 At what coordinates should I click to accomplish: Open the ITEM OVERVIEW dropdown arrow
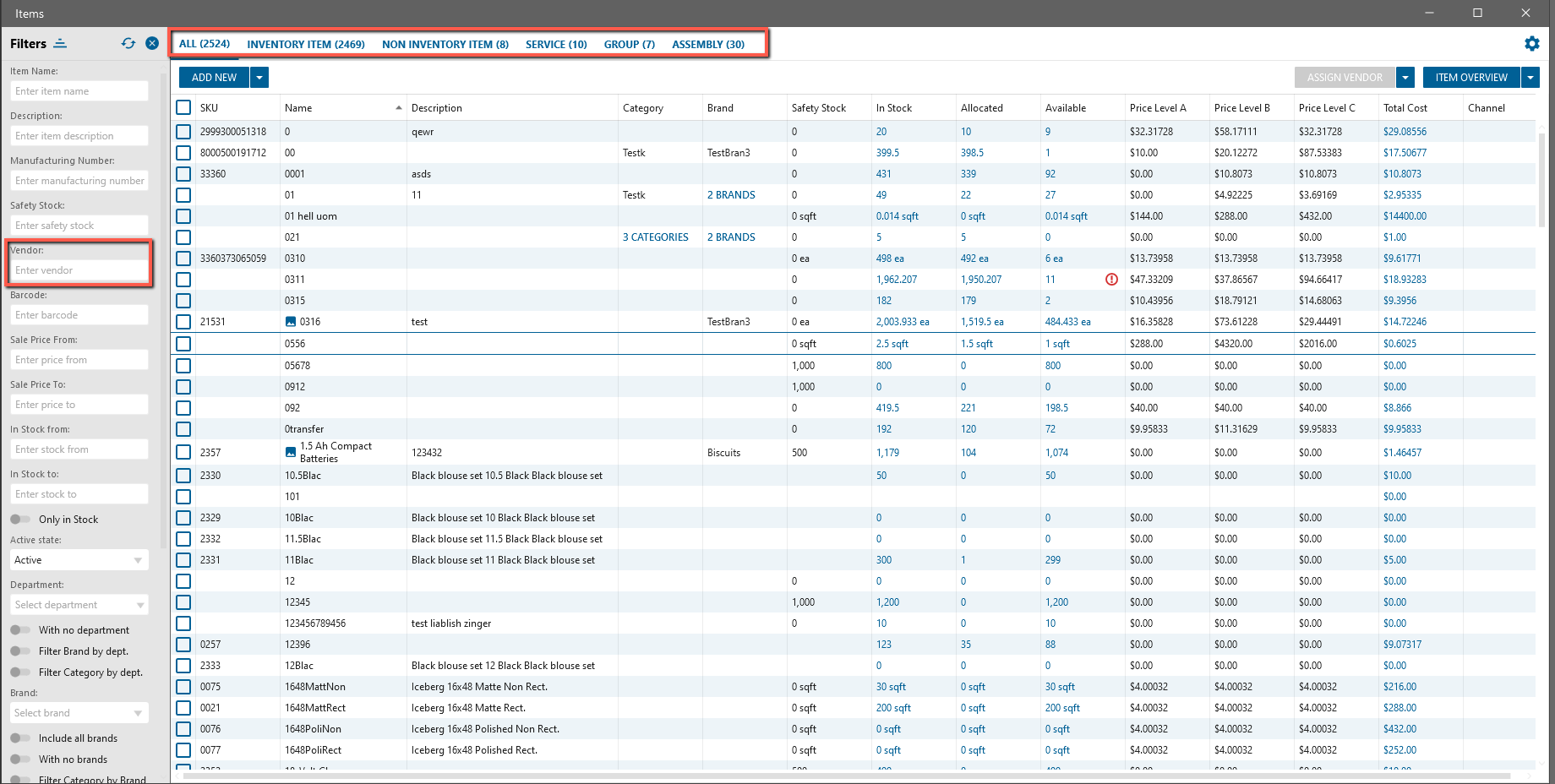point(1530,78)
